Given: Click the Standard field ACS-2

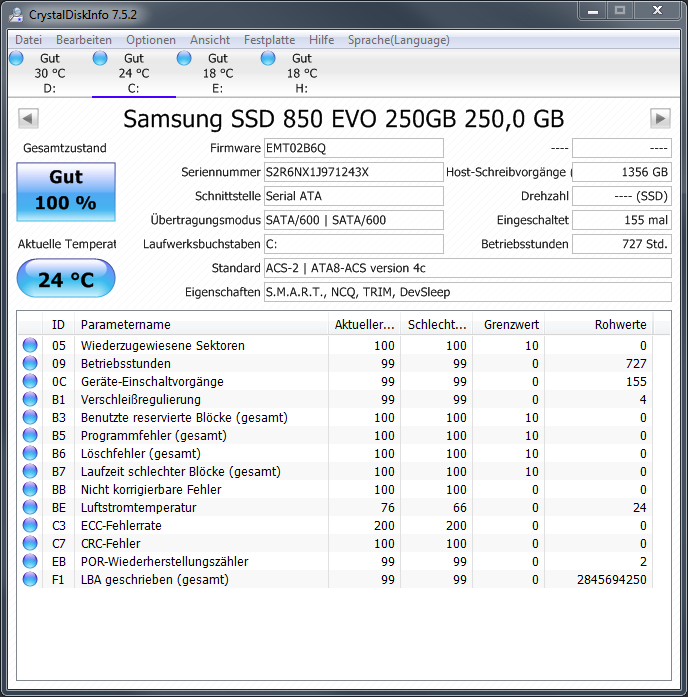Looking at the screenshot, I should coord(468,268).
